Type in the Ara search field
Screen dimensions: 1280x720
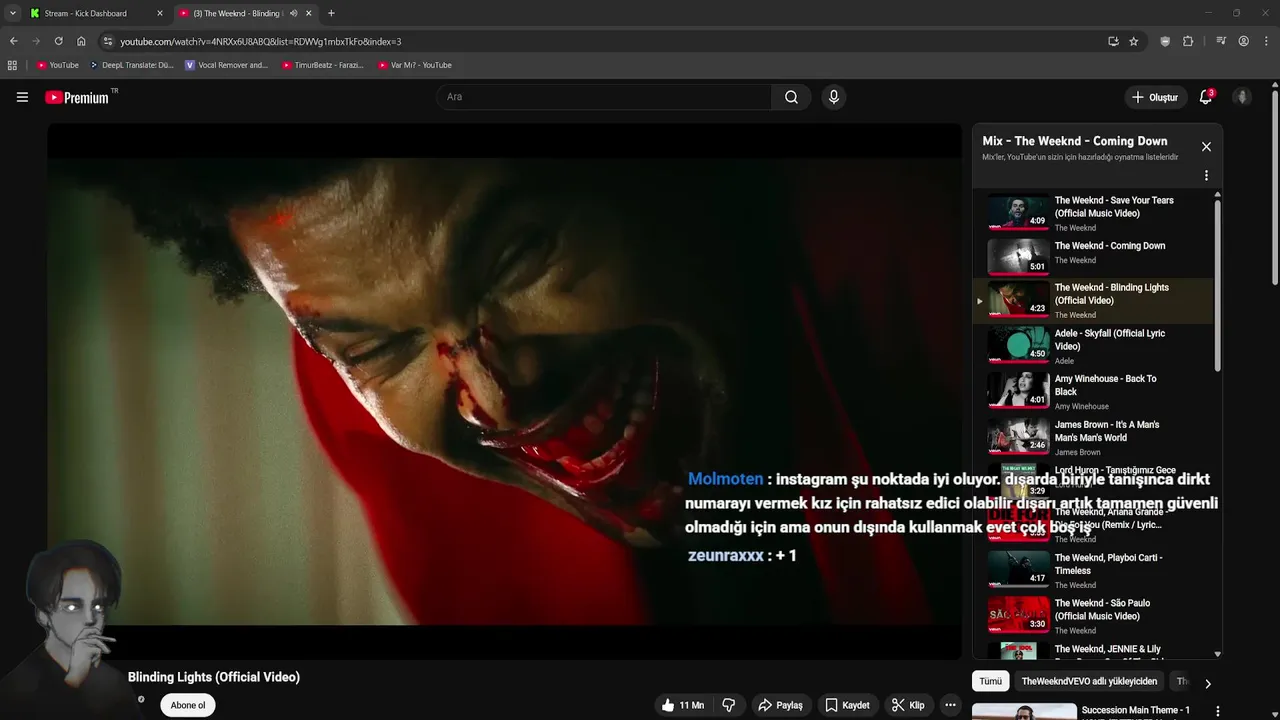point(604,97)
